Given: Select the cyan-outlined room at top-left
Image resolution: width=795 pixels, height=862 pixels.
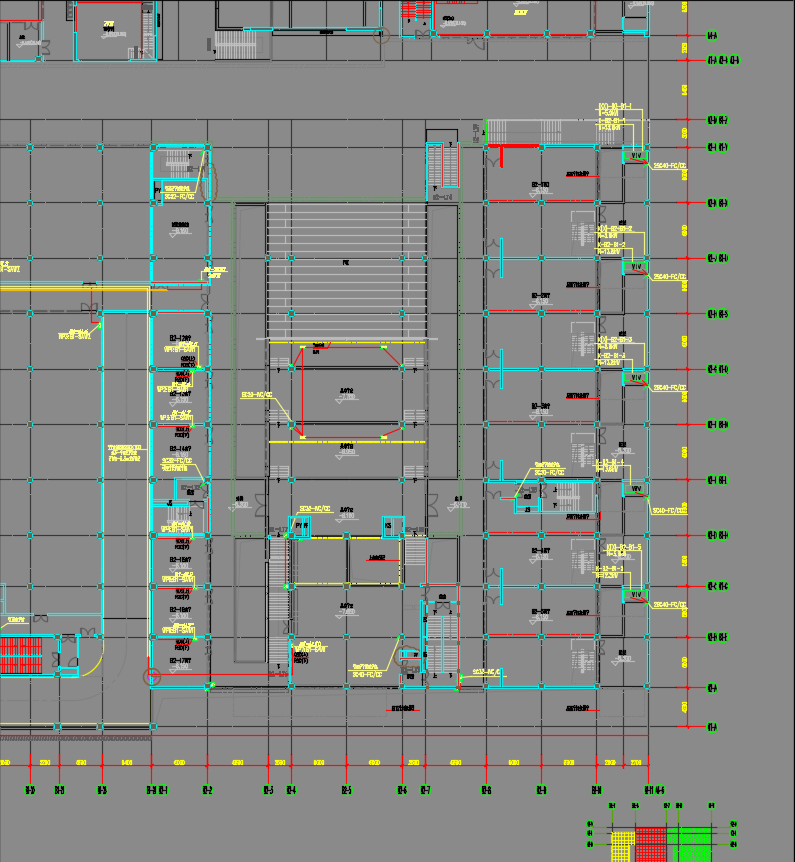Looking at the screenshot, I should 108,32.
